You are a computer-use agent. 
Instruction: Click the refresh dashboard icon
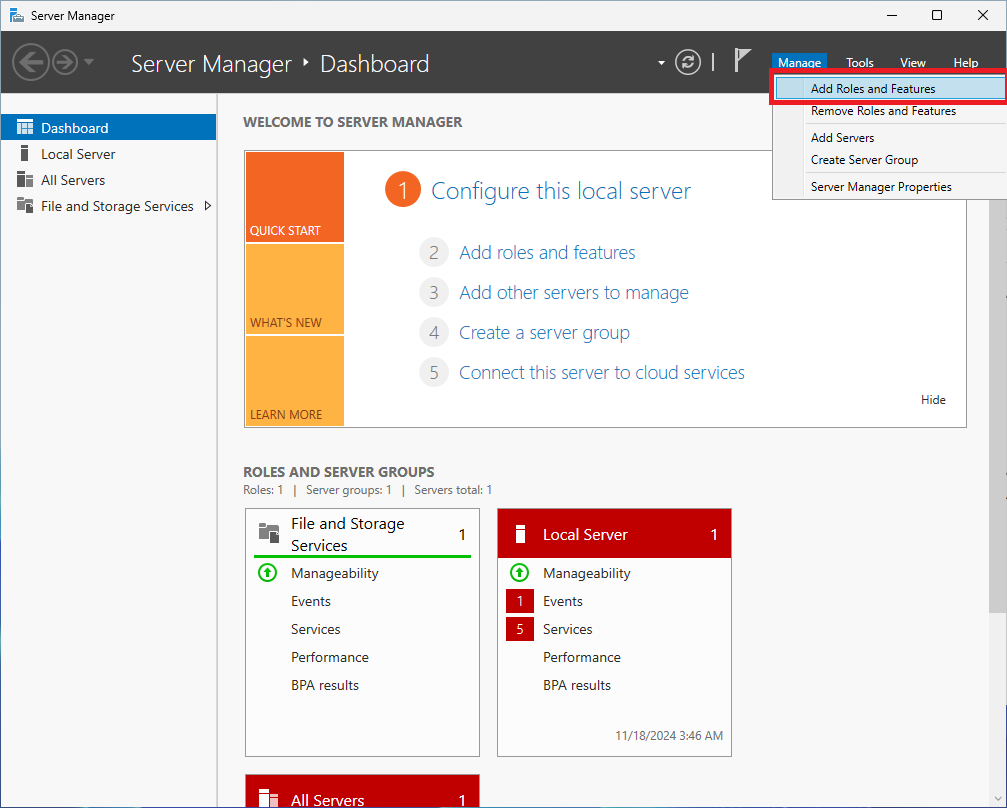pyautogui.click(x=688, y=62)
